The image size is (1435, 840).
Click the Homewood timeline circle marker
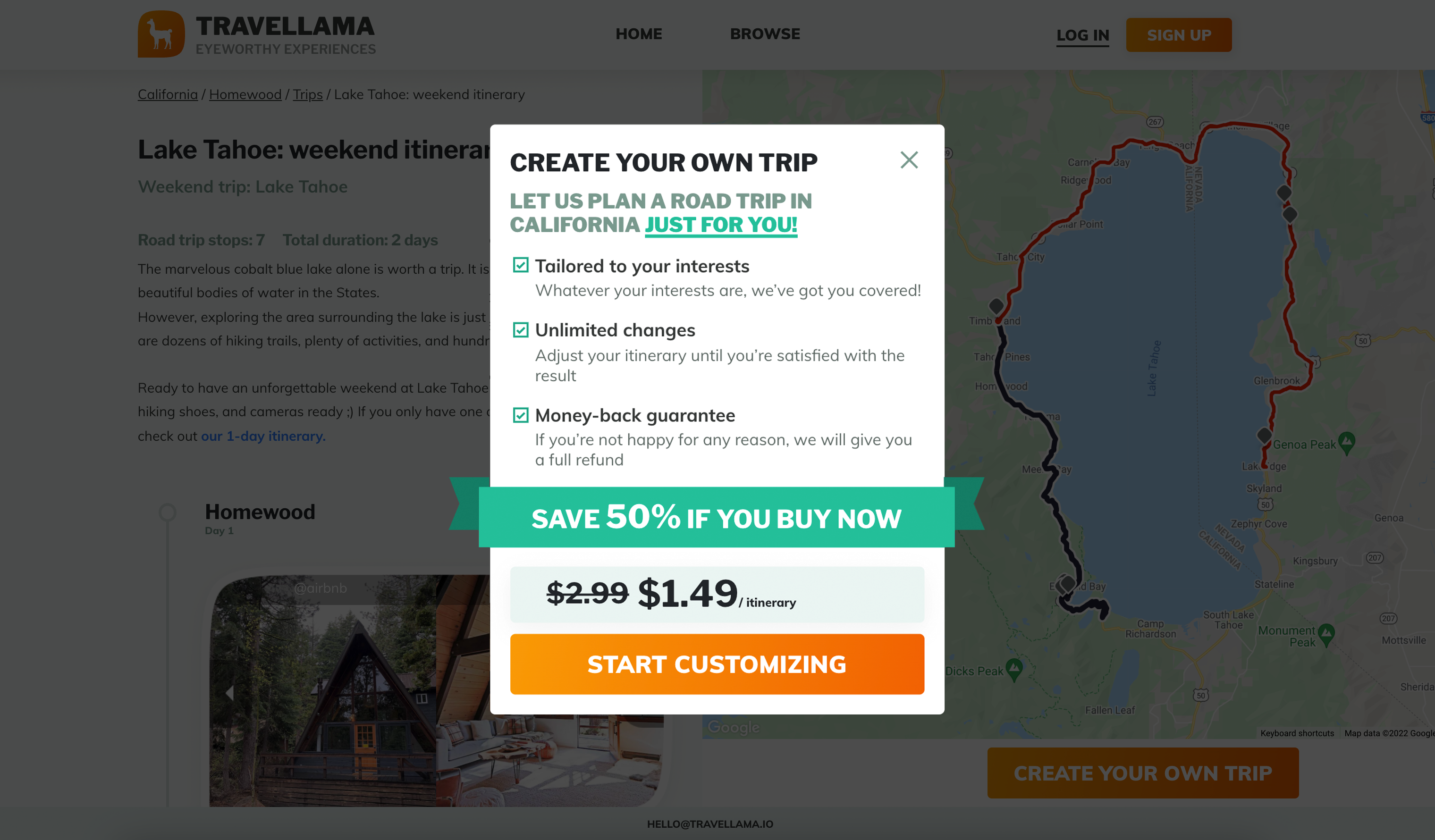168,512
